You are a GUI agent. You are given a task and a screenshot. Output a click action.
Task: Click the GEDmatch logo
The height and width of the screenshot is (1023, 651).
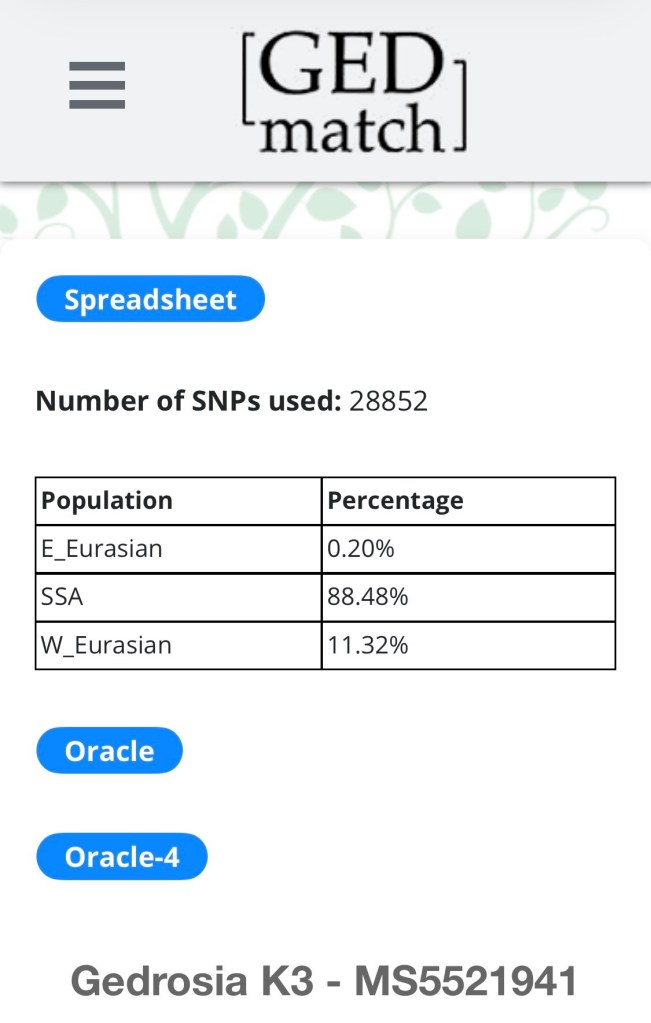pyautogui.click(x=354, y=92)
